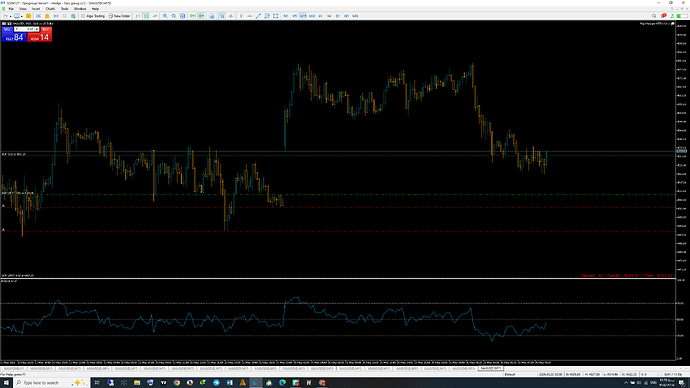The width and height of the screenshot is (690, 388).
Task: Select the vertical line drawing tool
Action: [241, 16]
